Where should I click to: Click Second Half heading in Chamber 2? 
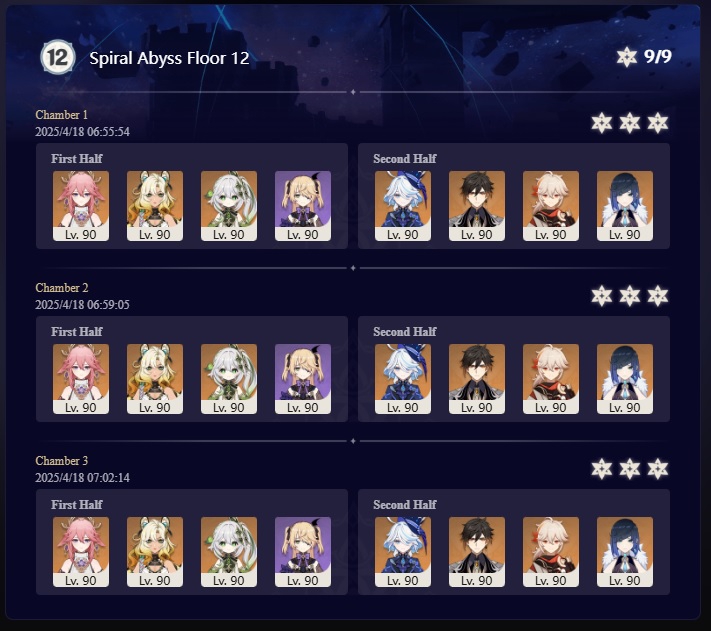pos(404,332)
